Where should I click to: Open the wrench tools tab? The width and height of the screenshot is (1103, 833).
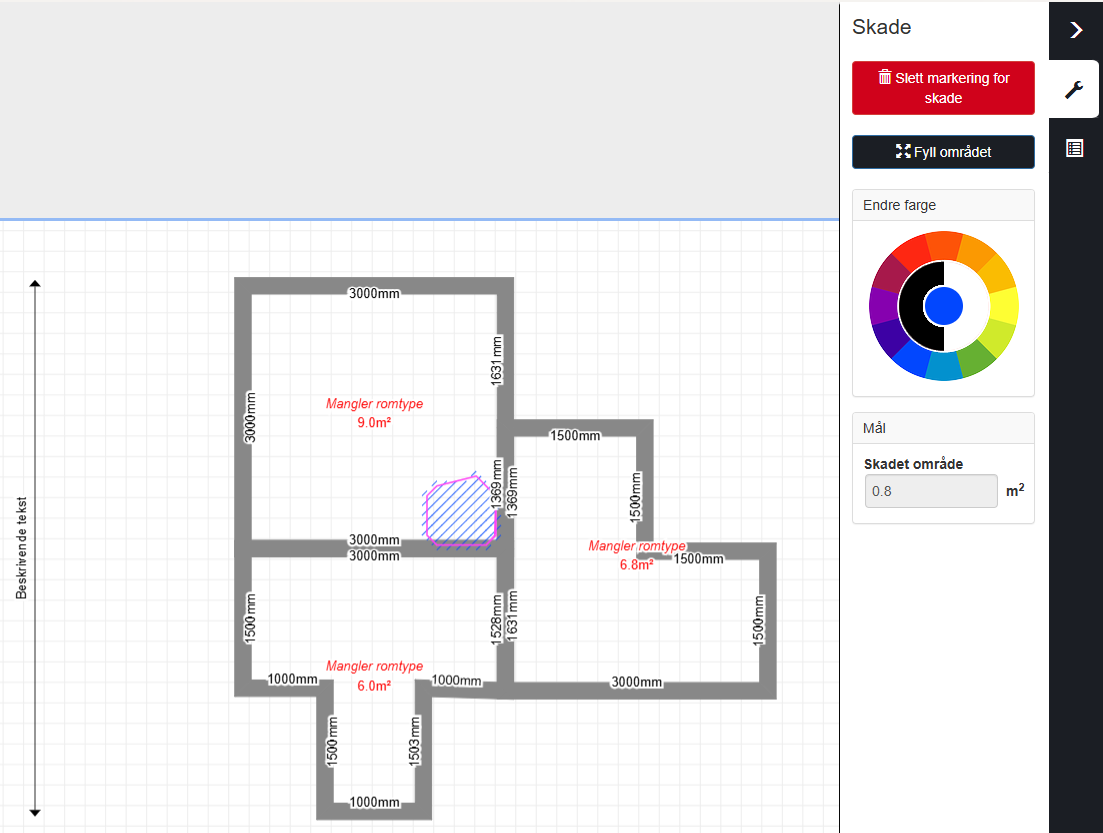pos(1075,90)
